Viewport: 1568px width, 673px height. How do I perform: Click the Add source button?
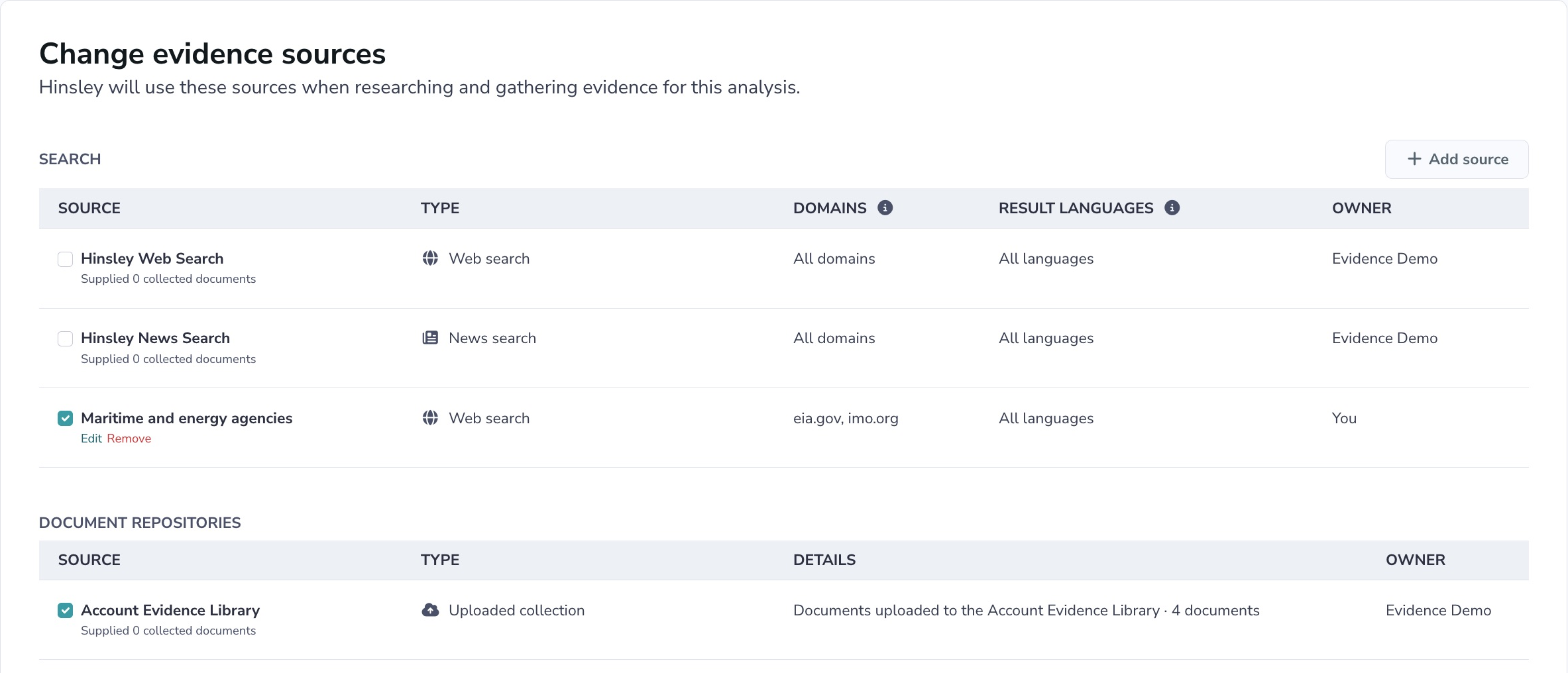click(1457, 159)
